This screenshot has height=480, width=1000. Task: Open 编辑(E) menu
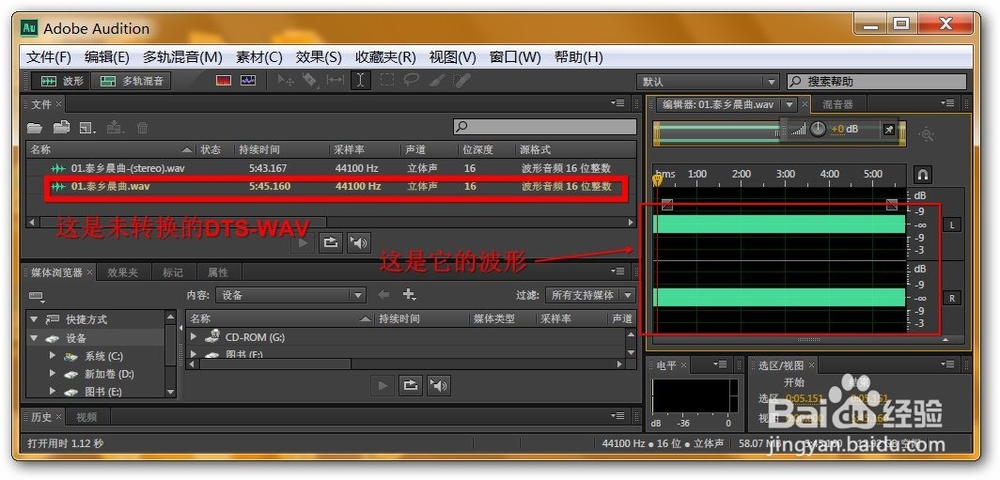tap(107, 57)
